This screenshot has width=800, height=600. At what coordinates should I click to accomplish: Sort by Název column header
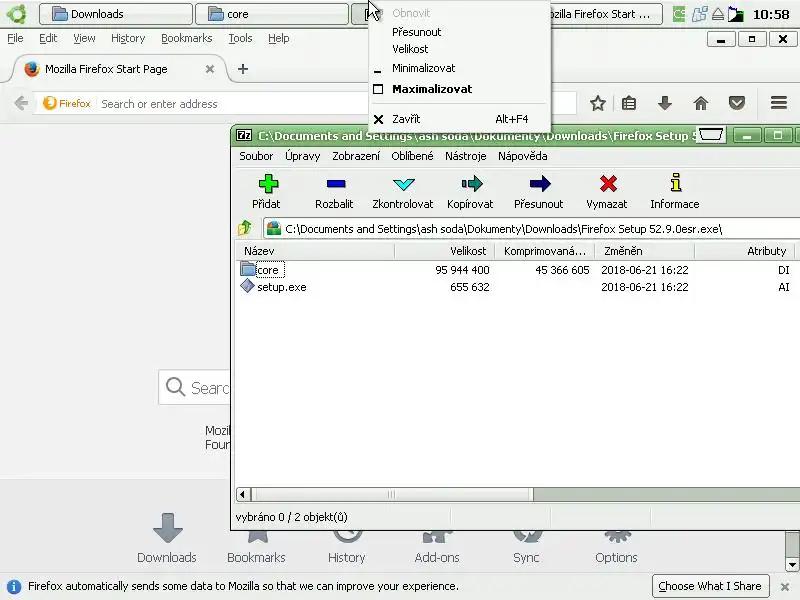point(314,251)
